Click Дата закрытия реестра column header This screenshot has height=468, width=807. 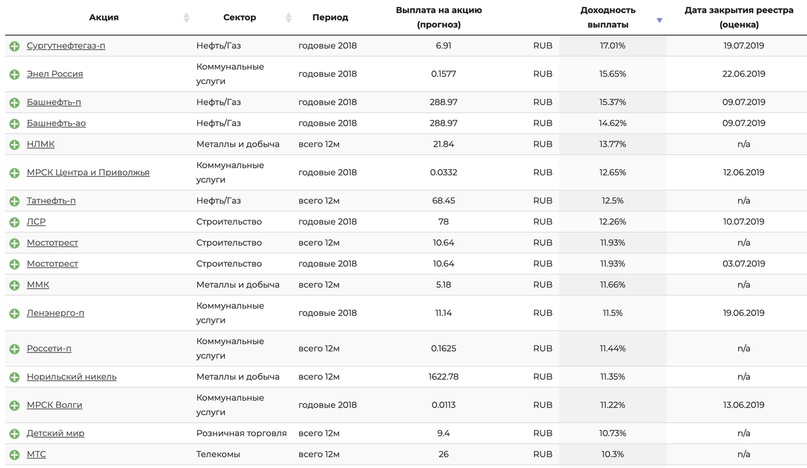739,17
